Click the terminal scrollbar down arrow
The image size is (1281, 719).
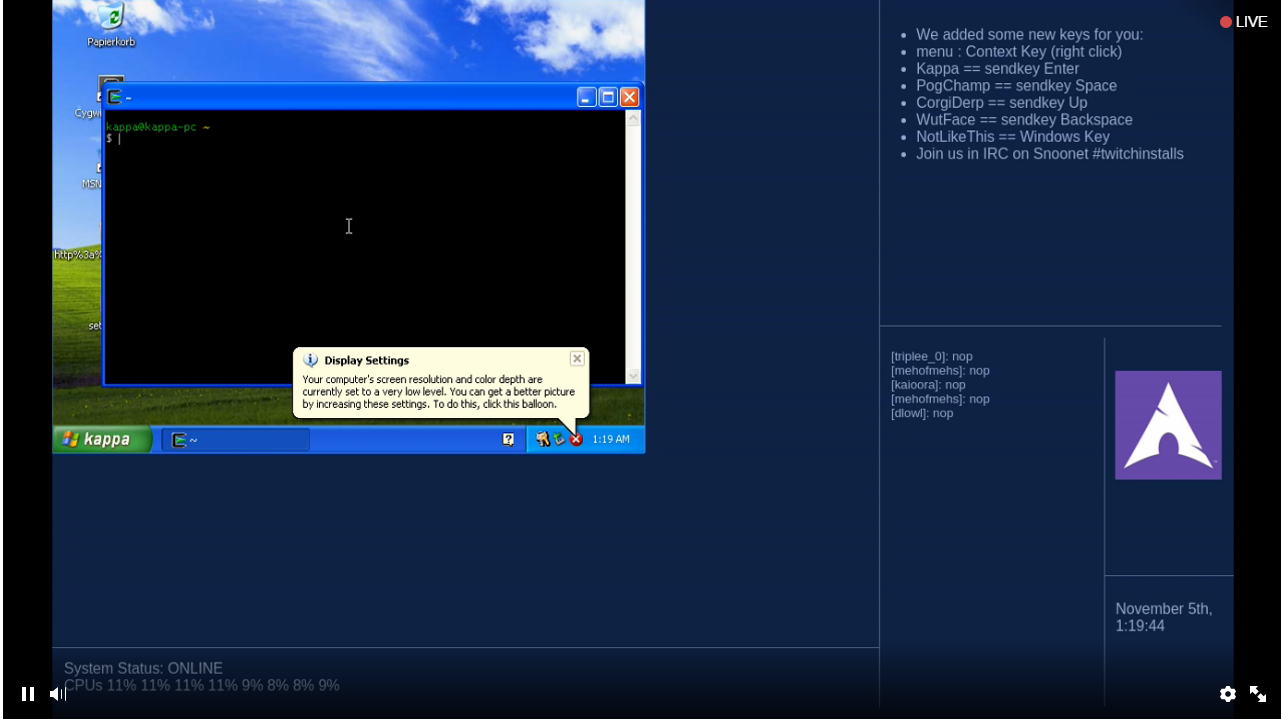point(633,374)
